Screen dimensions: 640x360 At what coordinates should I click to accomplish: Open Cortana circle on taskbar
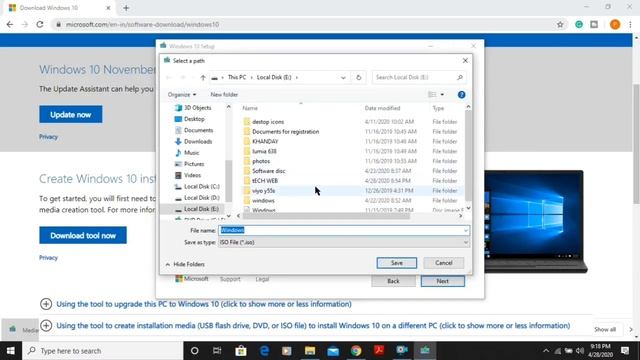[x=195, y=351]
